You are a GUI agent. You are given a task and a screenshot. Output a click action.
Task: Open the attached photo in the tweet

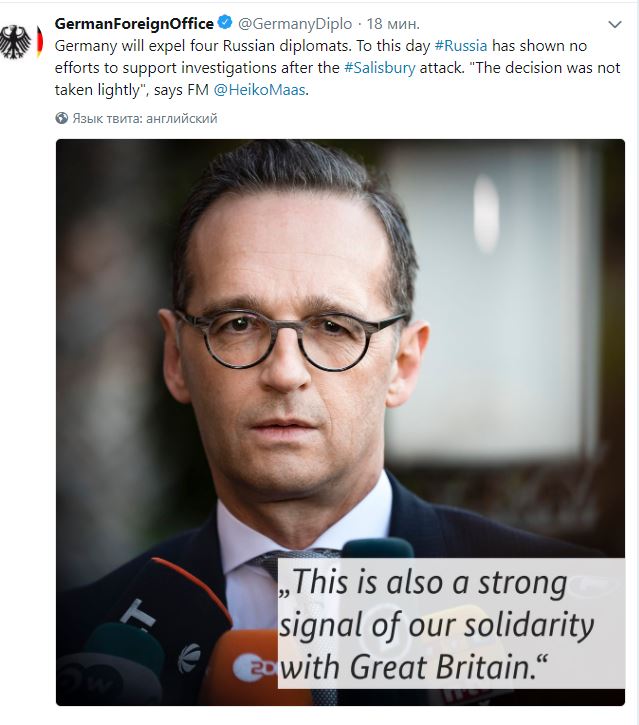coord(340,422)
